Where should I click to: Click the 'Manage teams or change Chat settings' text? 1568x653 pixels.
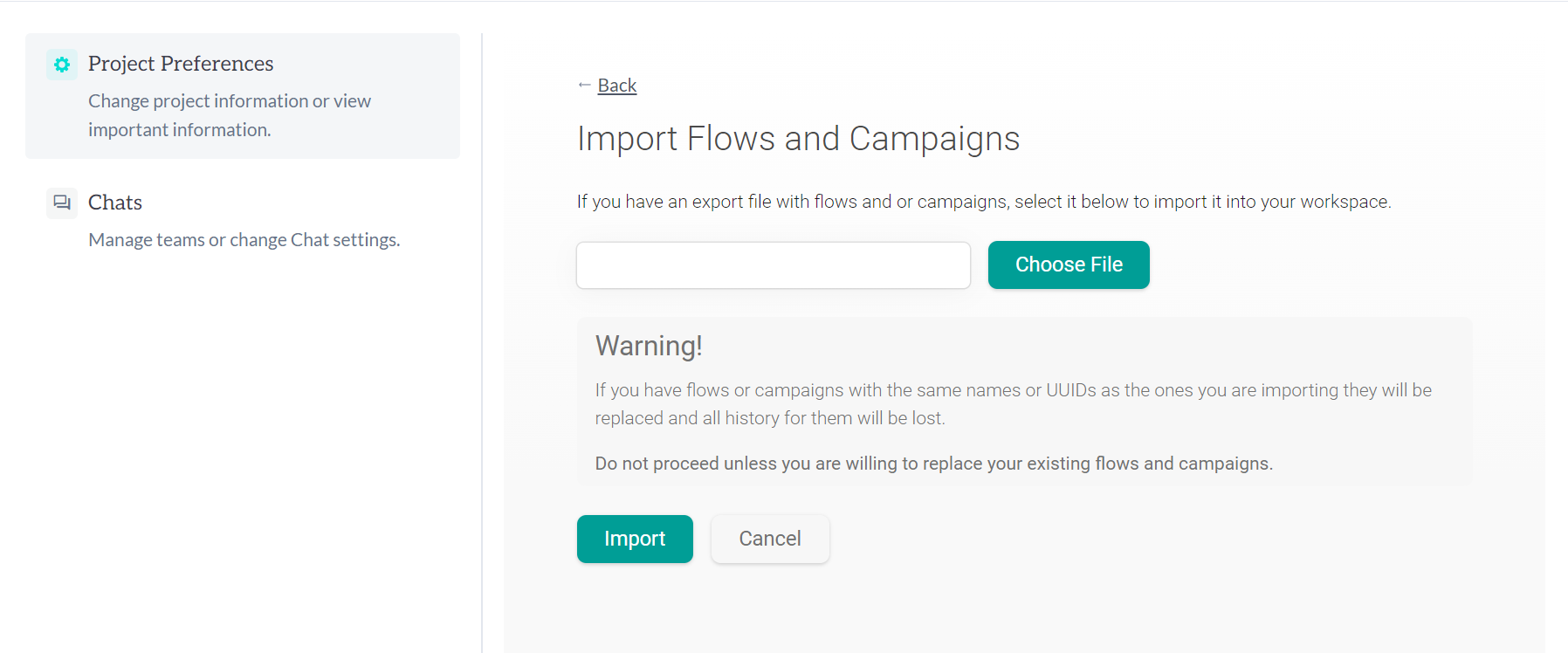click(x=244, y=240)
